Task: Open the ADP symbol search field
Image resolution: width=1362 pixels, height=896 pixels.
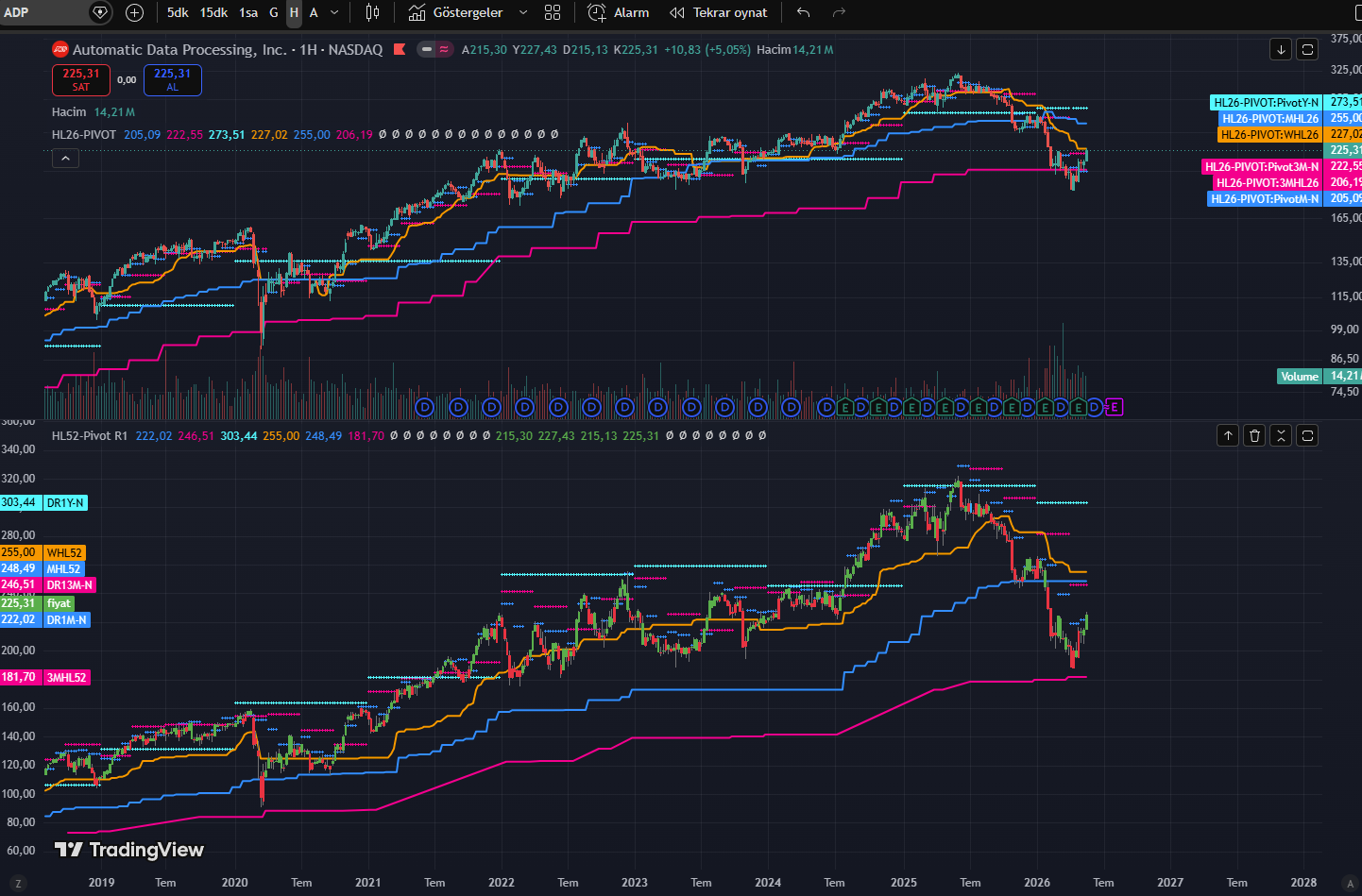Action: [x=43, y=12]
